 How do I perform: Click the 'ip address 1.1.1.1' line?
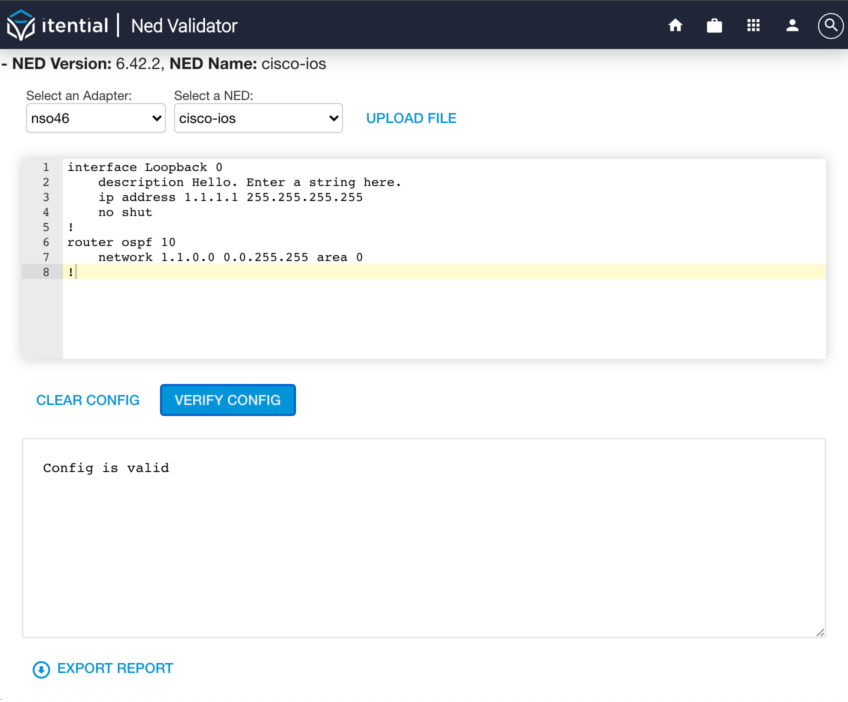click(230, 197)
